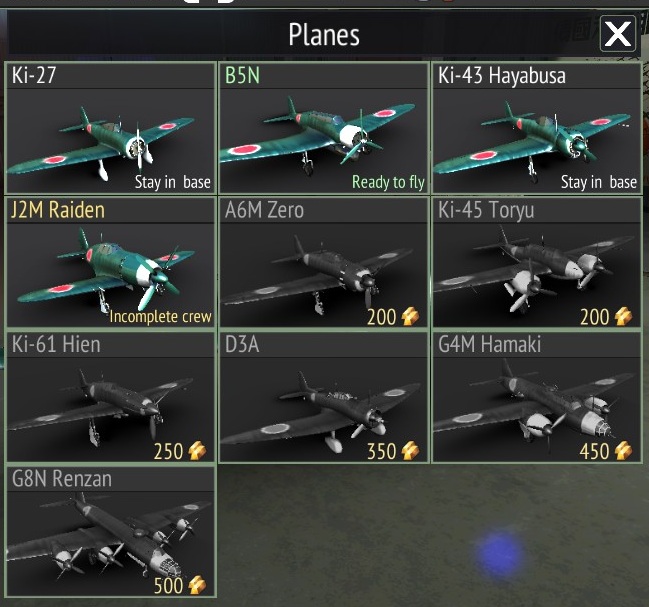Click the gold cube icon on Ki-45 Toryu

click(623, 317)
